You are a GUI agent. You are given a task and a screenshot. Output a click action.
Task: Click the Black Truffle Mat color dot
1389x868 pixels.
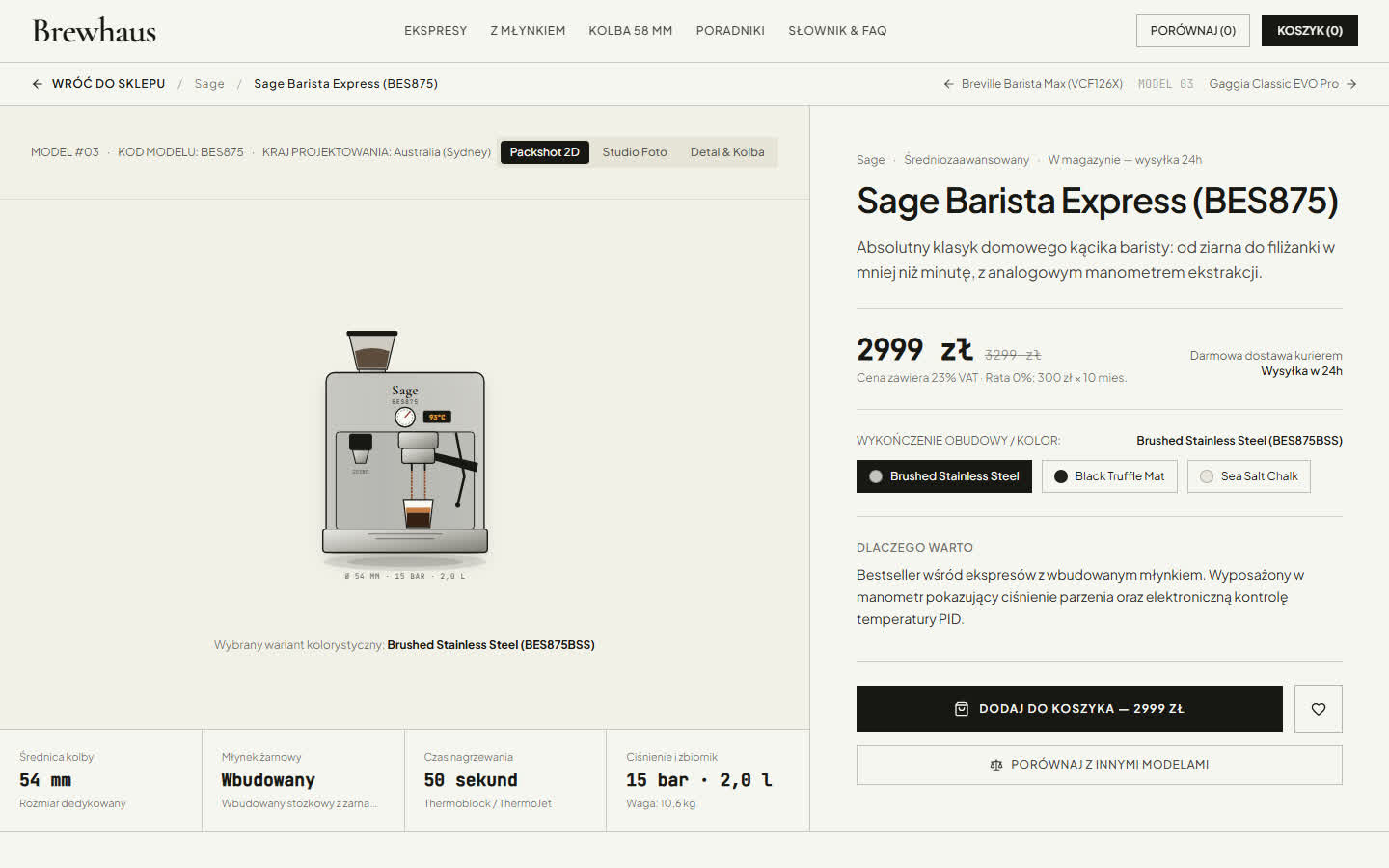[x=1061, y=476]
